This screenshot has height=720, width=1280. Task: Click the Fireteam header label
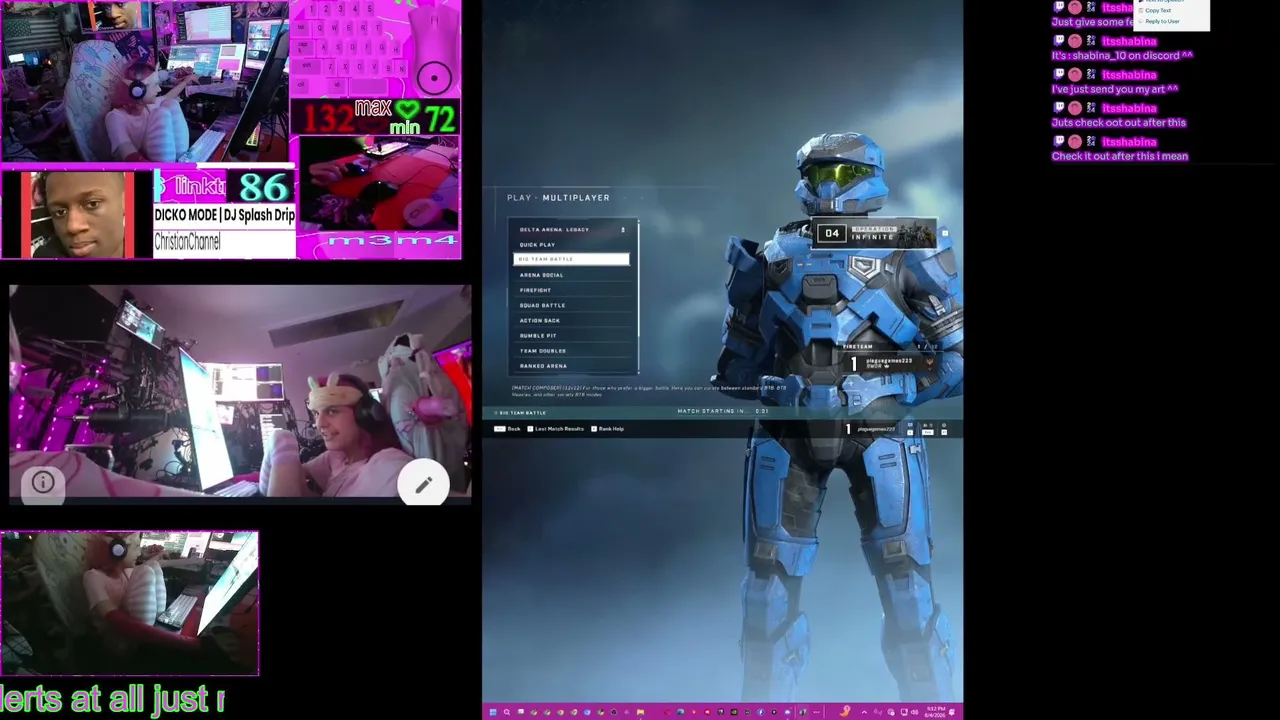tap(858, 346)
